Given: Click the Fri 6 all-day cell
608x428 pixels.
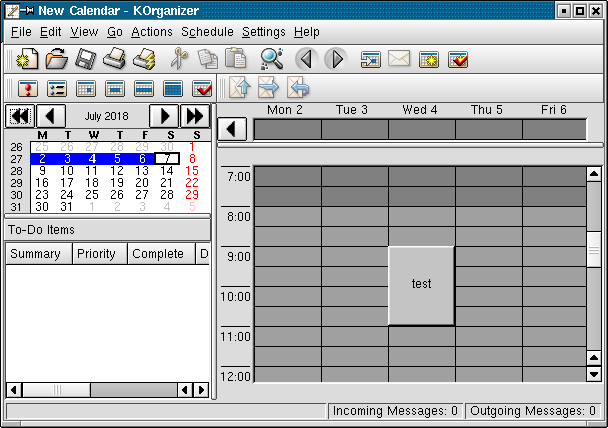Looking at the screenshot, I should [x=554, y=129].
